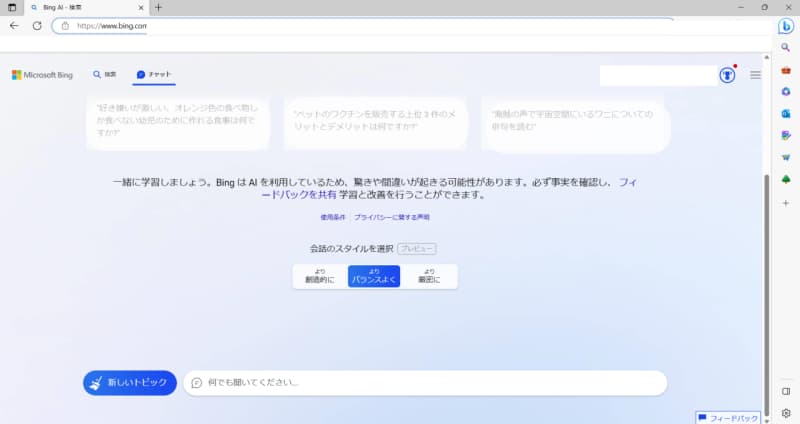Screen dimensions: 800x424
Task: Open the Outlook sidebar icon
Action: 786,114
